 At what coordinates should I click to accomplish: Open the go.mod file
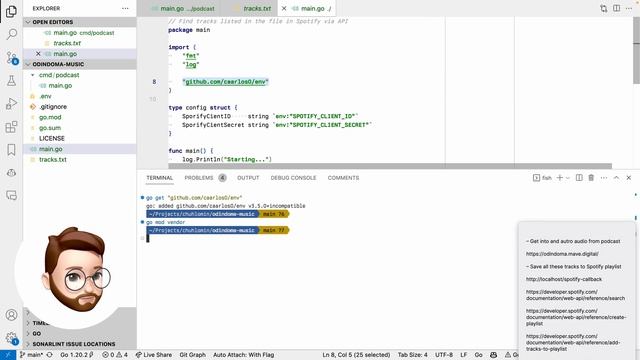[x=80, y=118]
